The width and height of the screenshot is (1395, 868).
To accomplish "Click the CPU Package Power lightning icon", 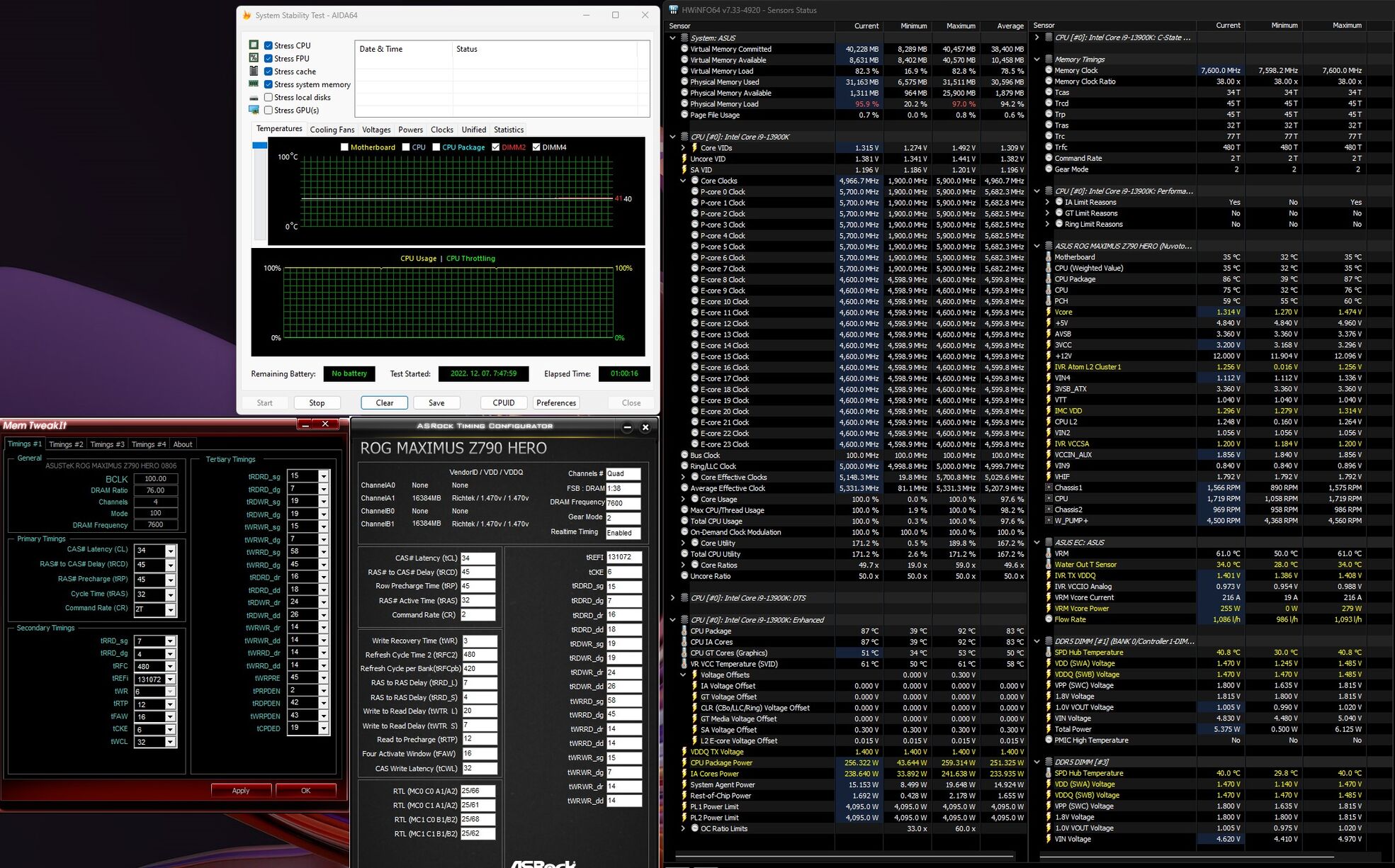I will (x=684, y=762).
